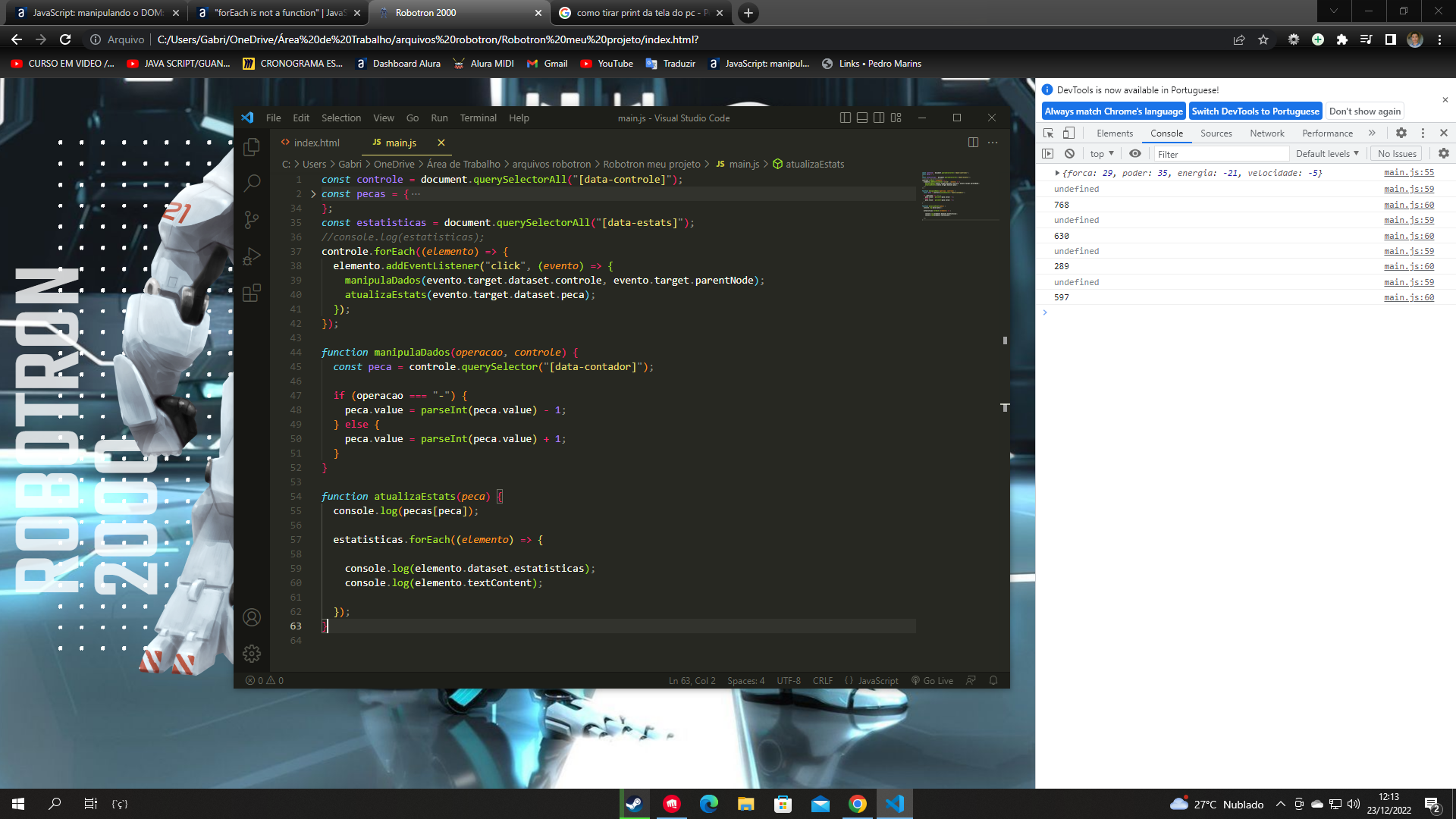The width and height of the screenshot is (1456, 819).
Task: Show more DevTools tabs chevron
Action: (1372, 133)
